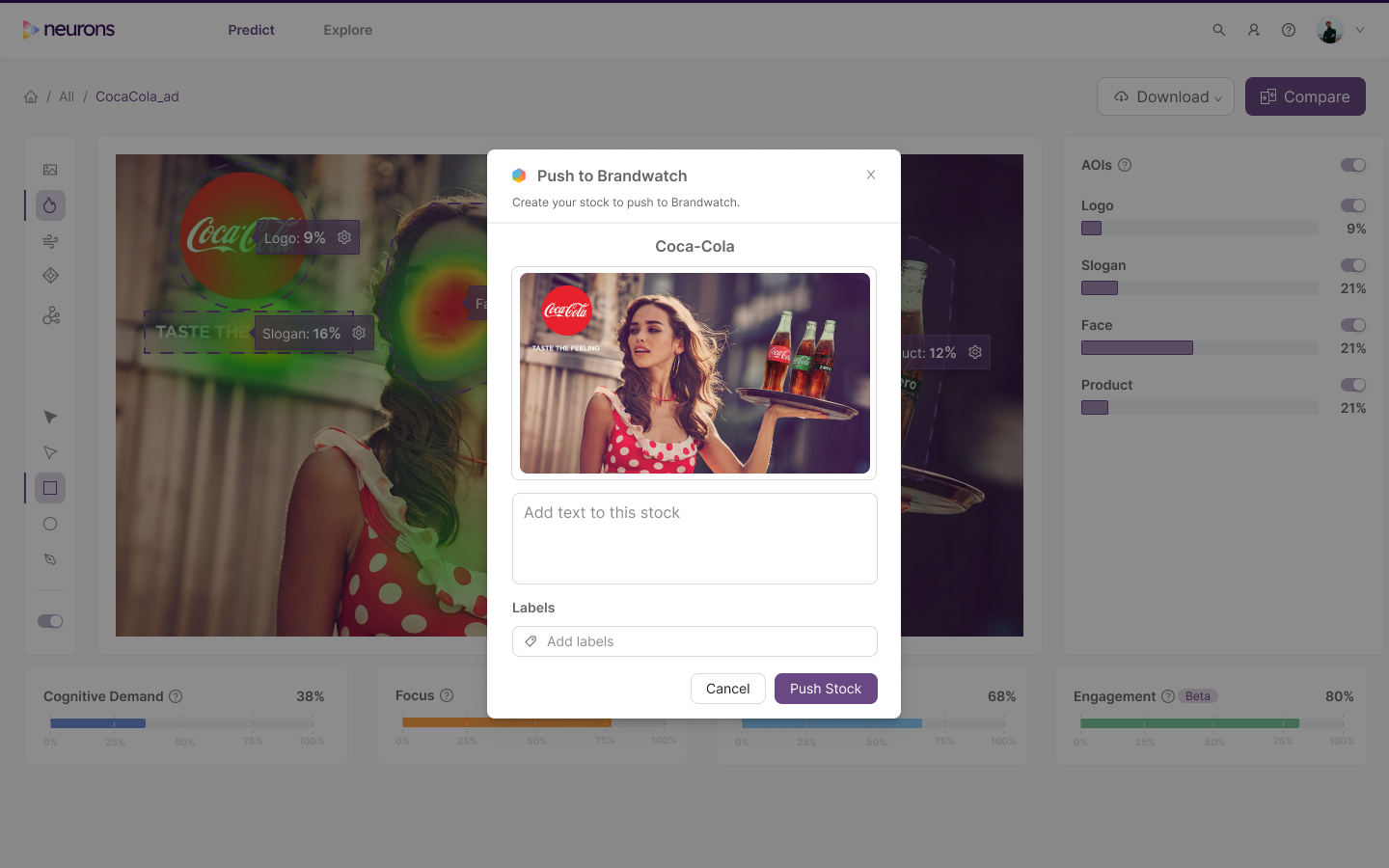Click the Coca-Cola ad thumbnail in dialog
1389x868 pixels.
tap(694, 373)
